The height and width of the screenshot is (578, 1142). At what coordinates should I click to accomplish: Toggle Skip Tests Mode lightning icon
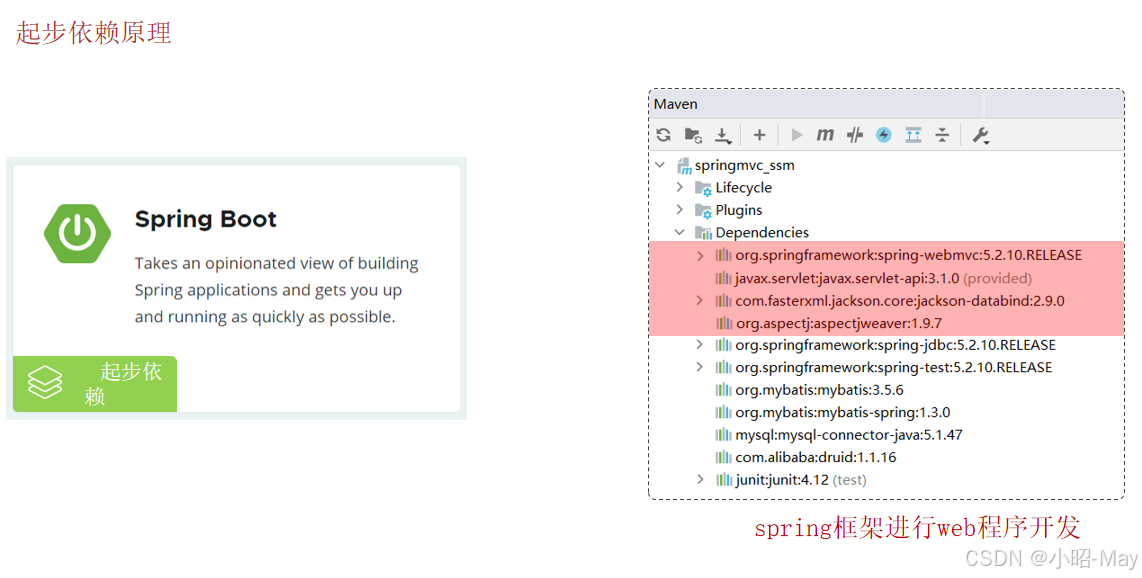883,135
